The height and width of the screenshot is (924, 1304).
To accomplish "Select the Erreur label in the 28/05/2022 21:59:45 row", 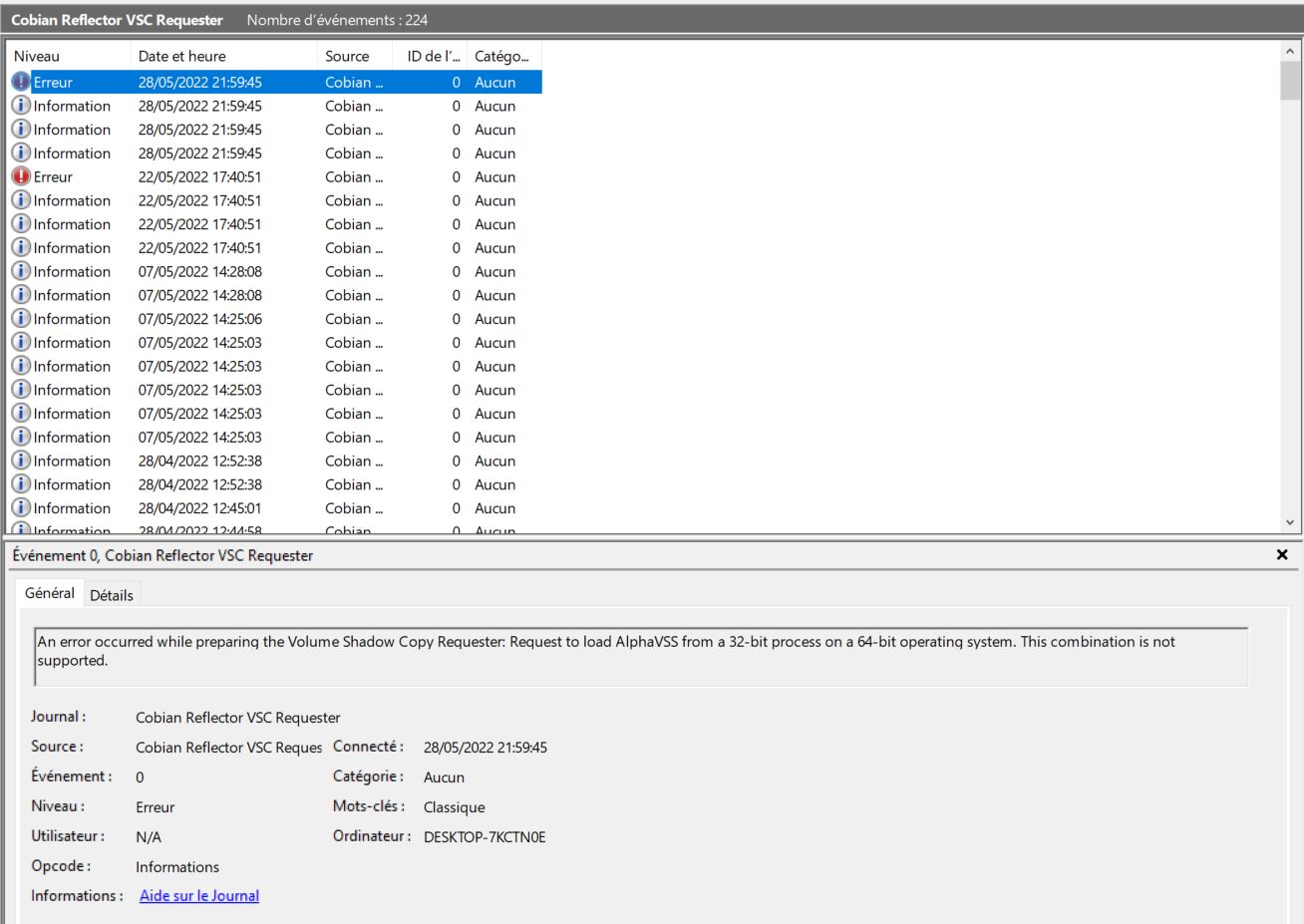I will [53, 82].
